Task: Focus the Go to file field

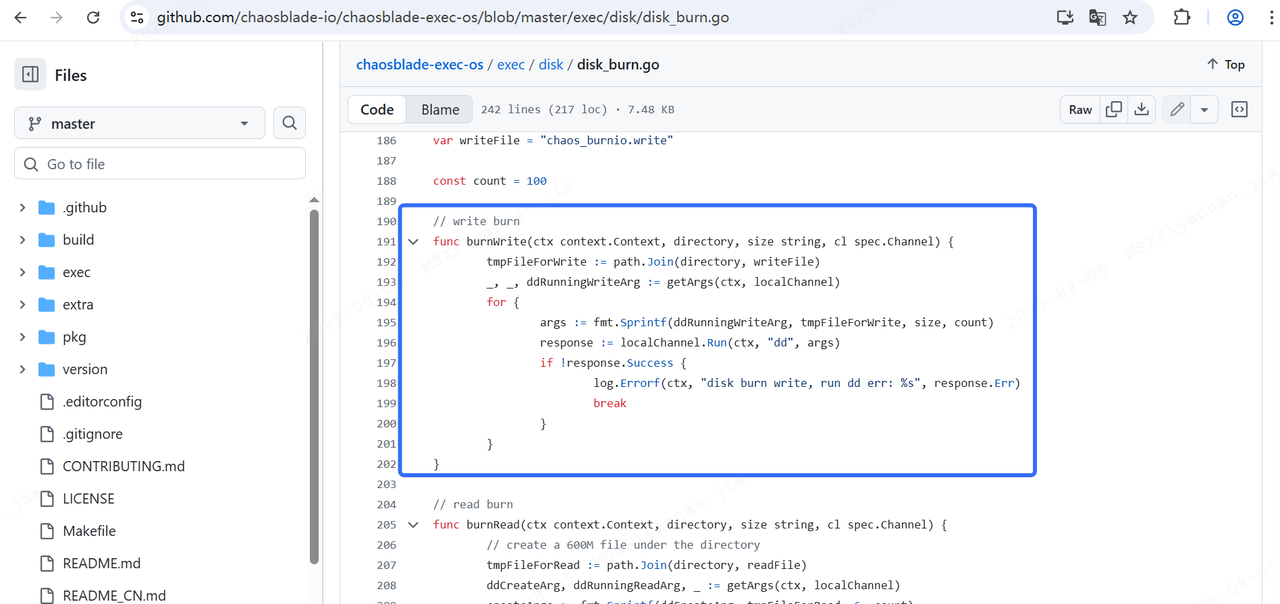Action: tap(160, 164)
